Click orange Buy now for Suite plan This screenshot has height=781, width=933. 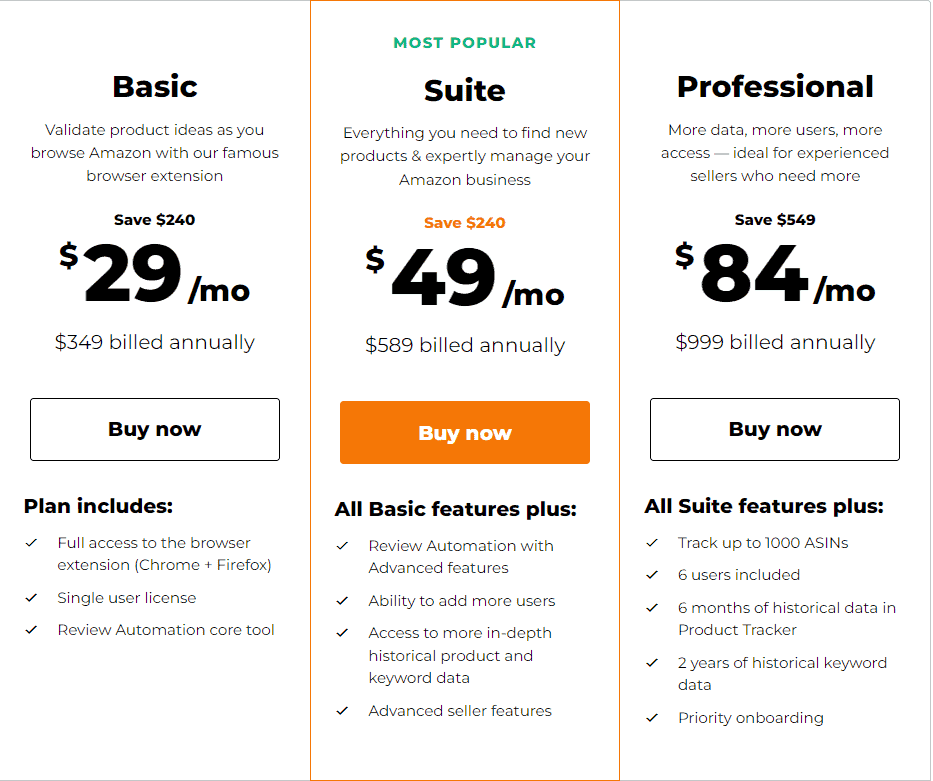[x=465, y=432]
